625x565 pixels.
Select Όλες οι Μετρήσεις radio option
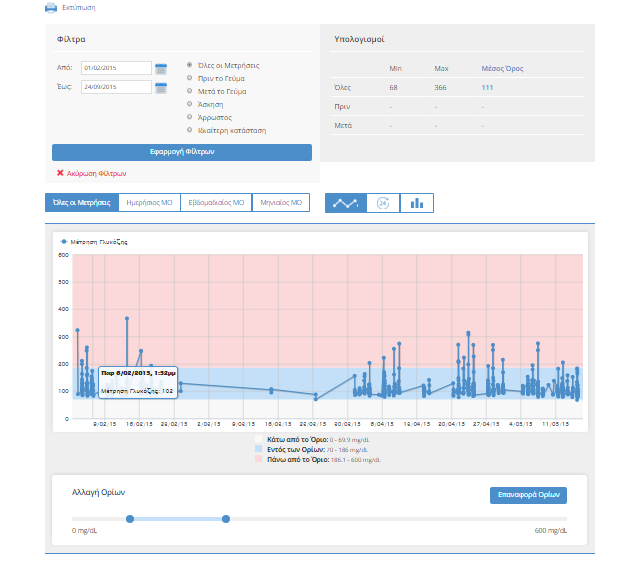click(x=190, y=66)
